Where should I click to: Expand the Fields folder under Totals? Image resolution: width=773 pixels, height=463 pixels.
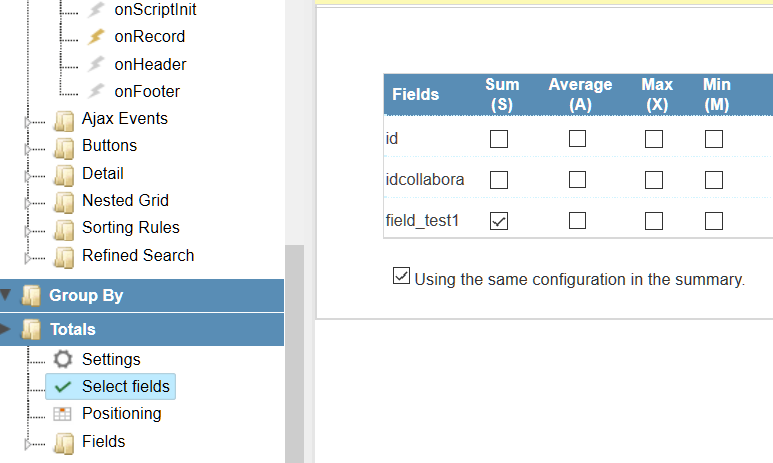click(30, 442)
